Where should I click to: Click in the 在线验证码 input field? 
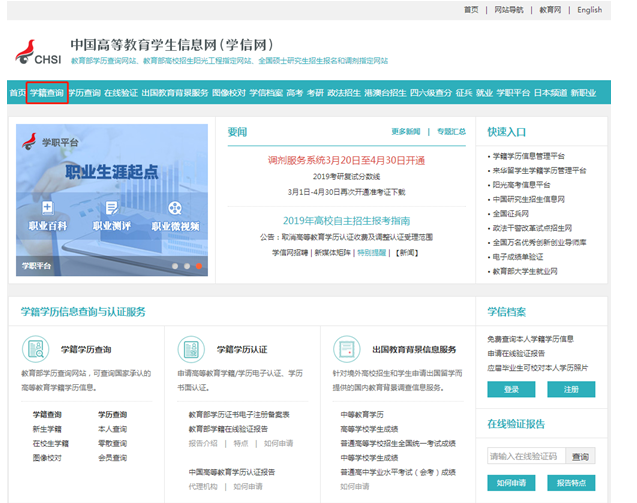click(x=525, y=456)
